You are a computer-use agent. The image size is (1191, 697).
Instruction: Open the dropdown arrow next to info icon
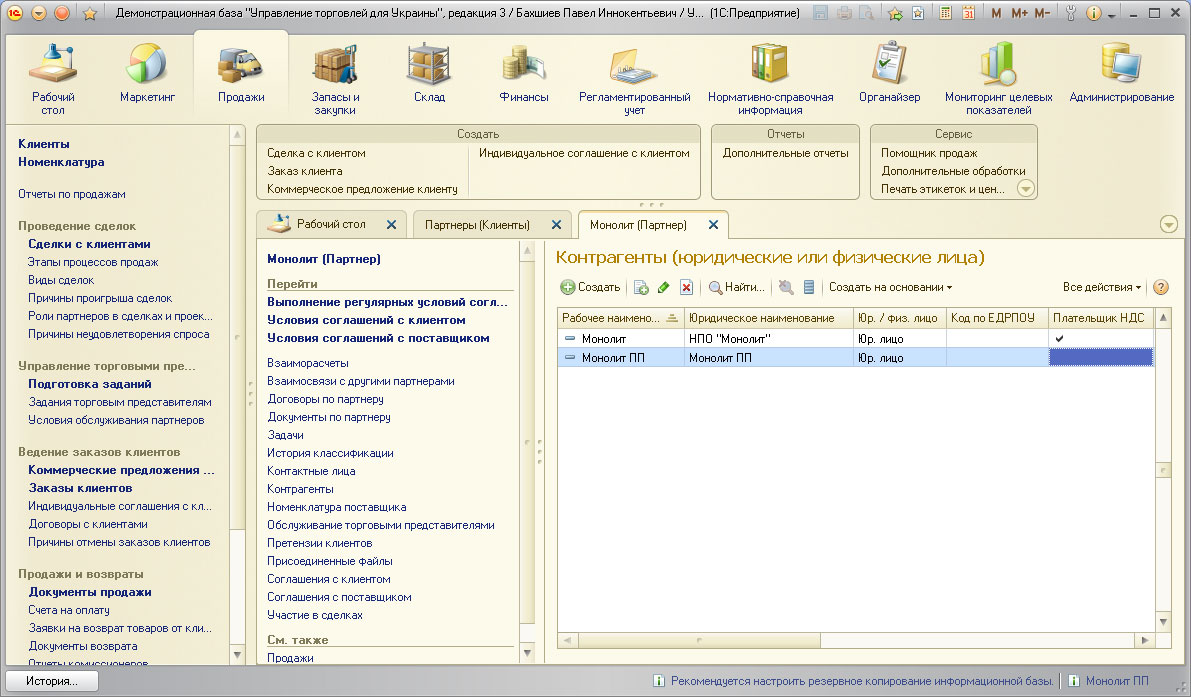click(x=1112, y=15)
